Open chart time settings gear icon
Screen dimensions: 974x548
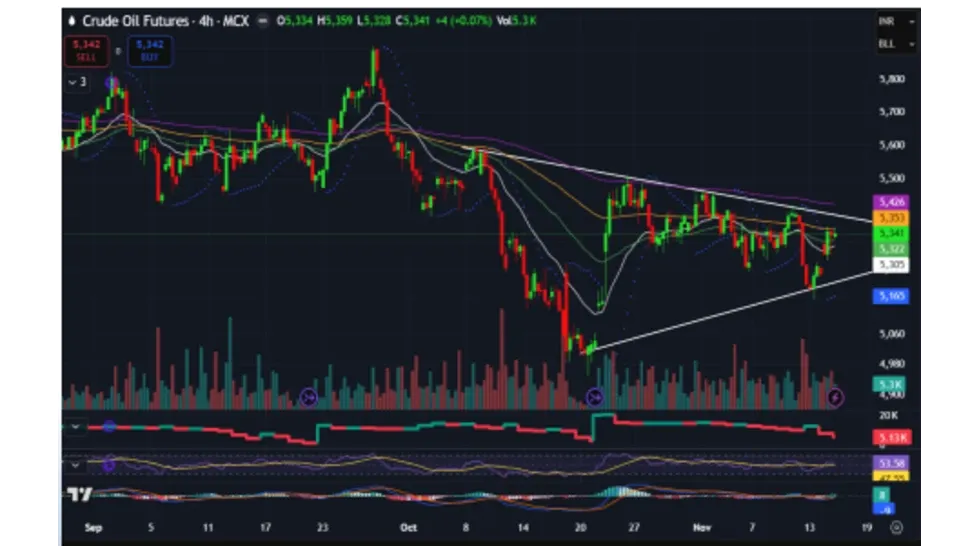(896, 527)
